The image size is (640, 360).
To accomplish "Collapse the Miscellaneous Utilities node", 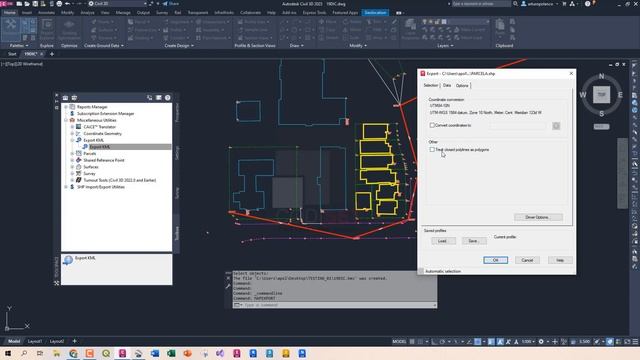I will (66, 120).
